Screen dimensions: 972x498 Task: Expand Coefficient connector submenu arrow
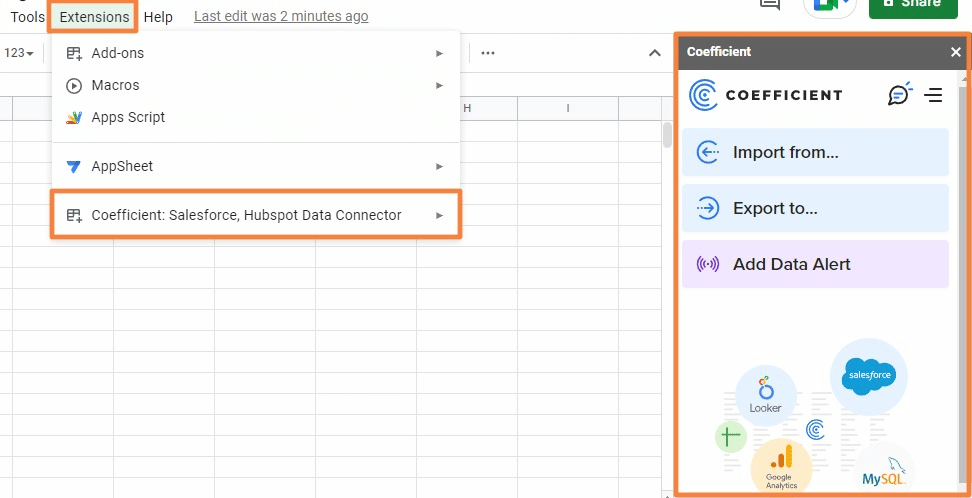[440, 215]
